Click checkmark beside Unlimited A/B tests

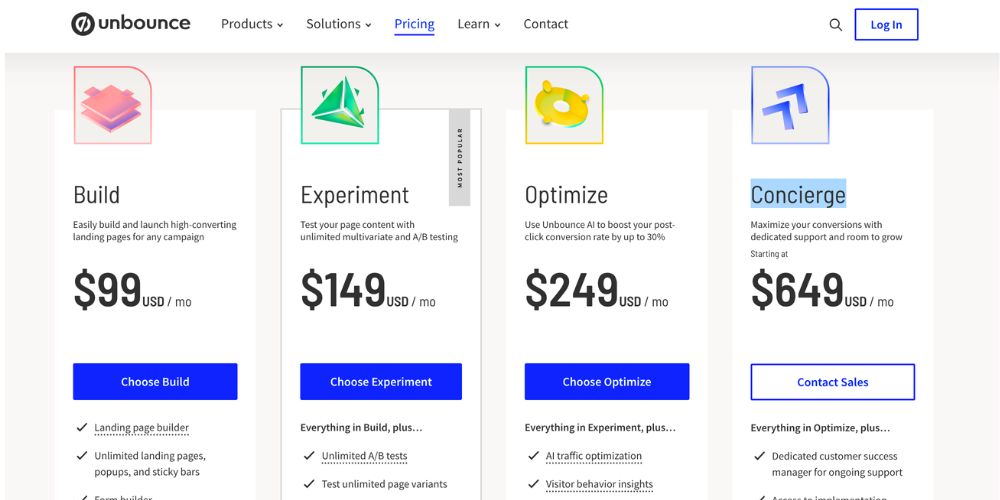click(x=309, y=456)
